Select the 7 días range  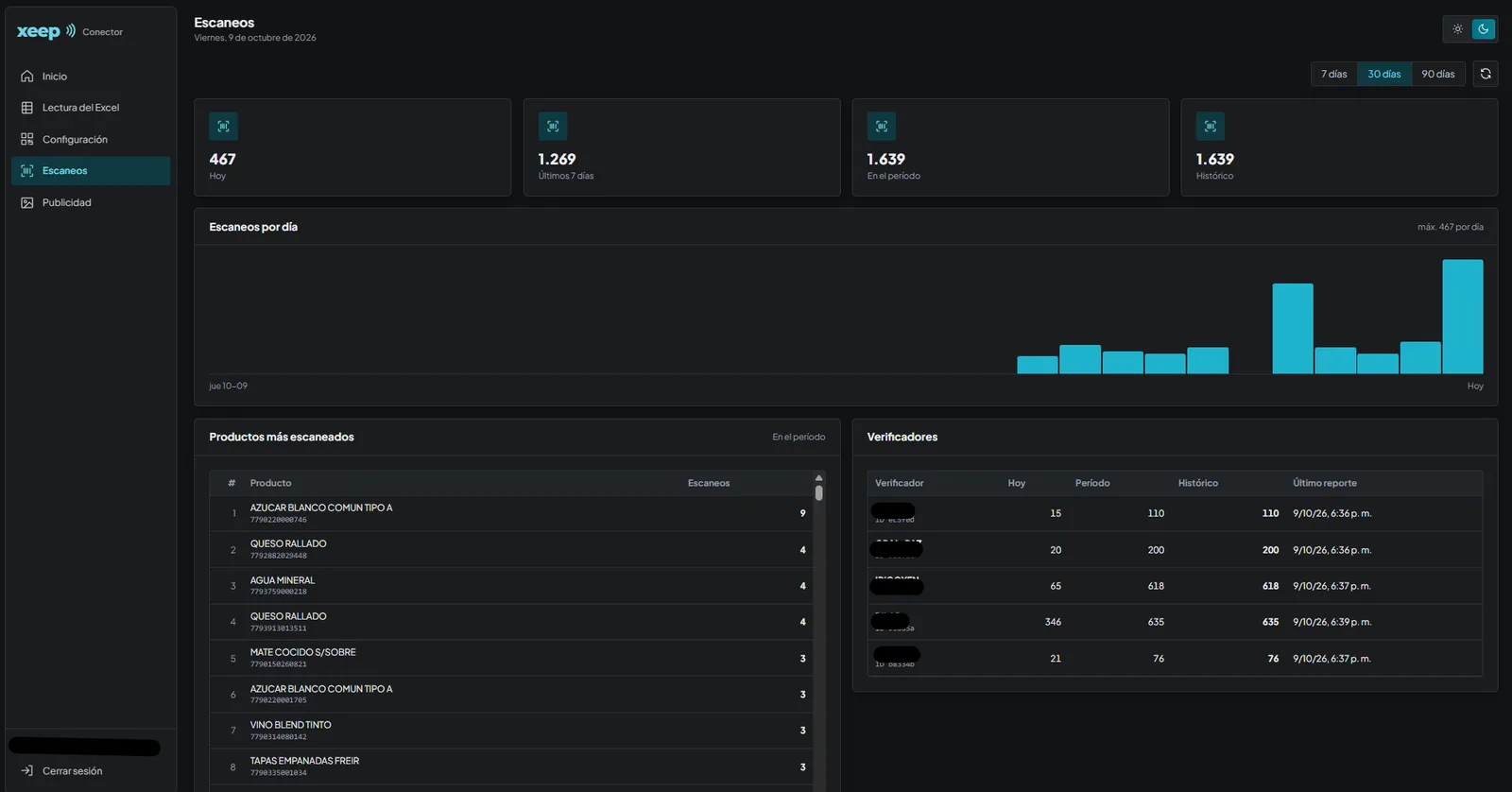click(1334, 74)
